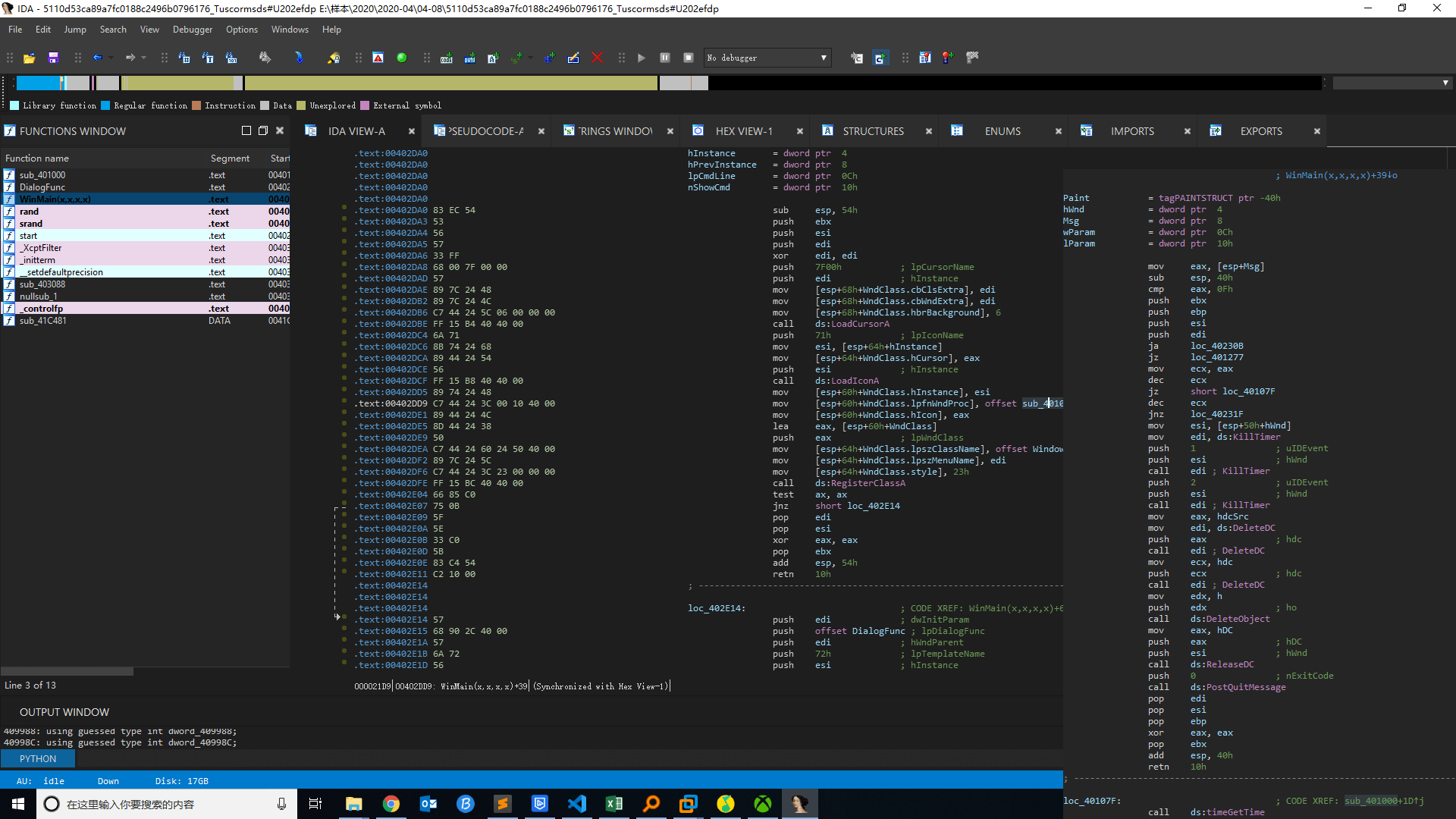This screenshot has height=819, width=1456.
Task: Save the database using the floppy icon
Action: pyautogui.click(x=53, y=58)
